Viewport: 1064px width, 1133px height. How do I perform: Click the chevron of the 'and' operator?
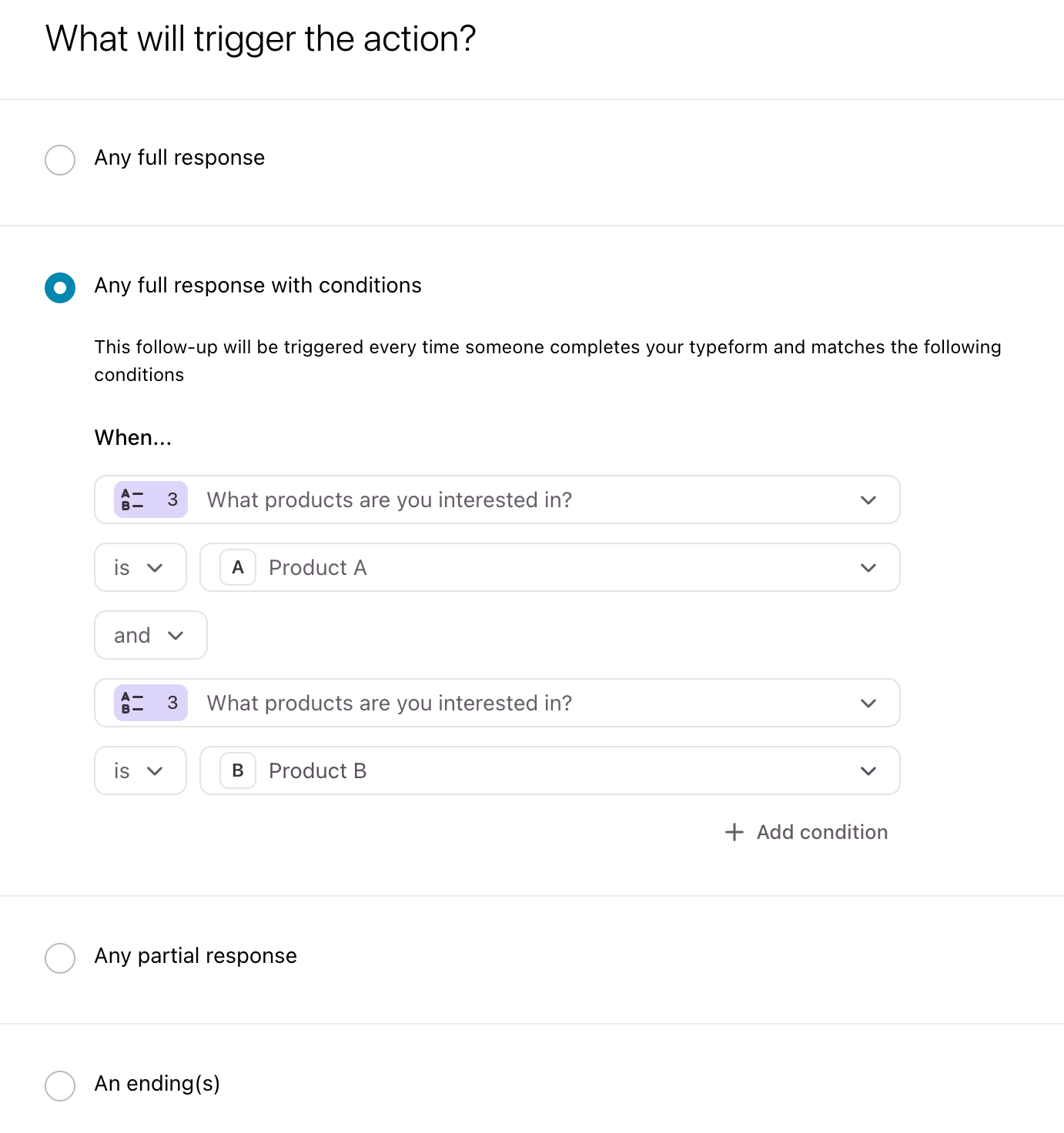click(x=176, y=636)
